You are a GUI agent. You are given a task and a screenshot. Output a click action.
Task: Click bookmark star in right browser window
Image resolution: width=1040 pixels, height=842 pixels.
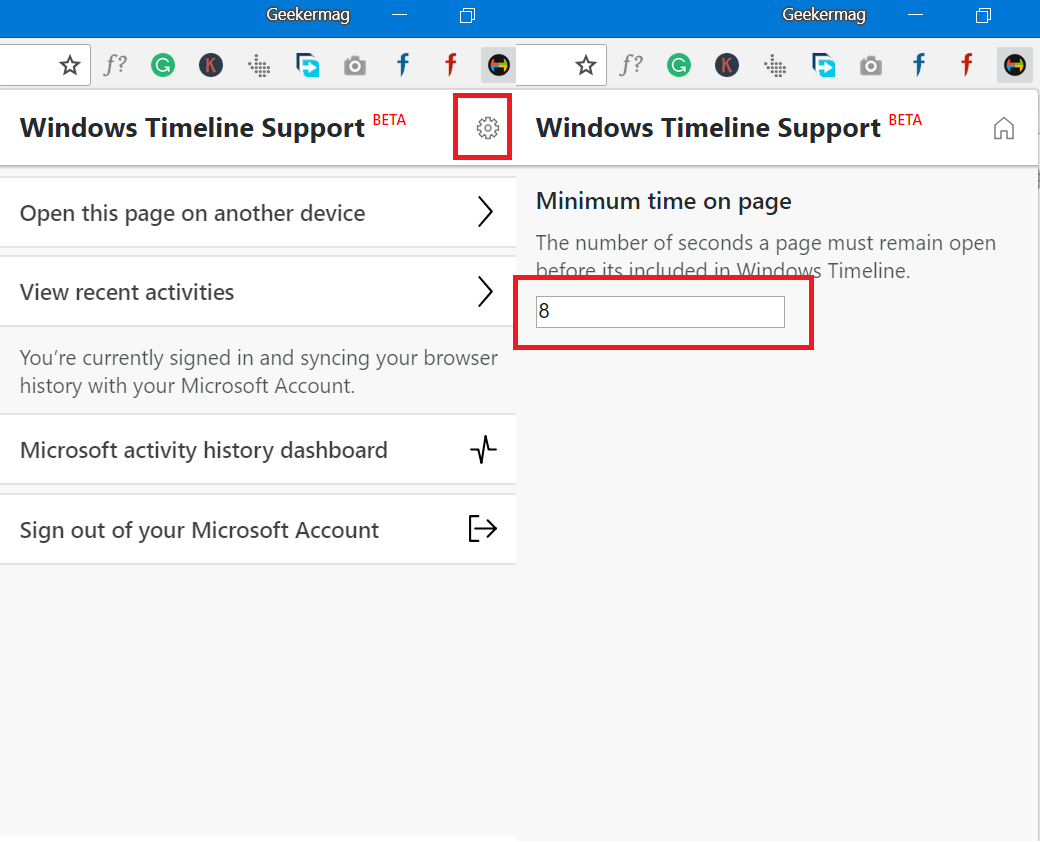click(x=585, y=65)
